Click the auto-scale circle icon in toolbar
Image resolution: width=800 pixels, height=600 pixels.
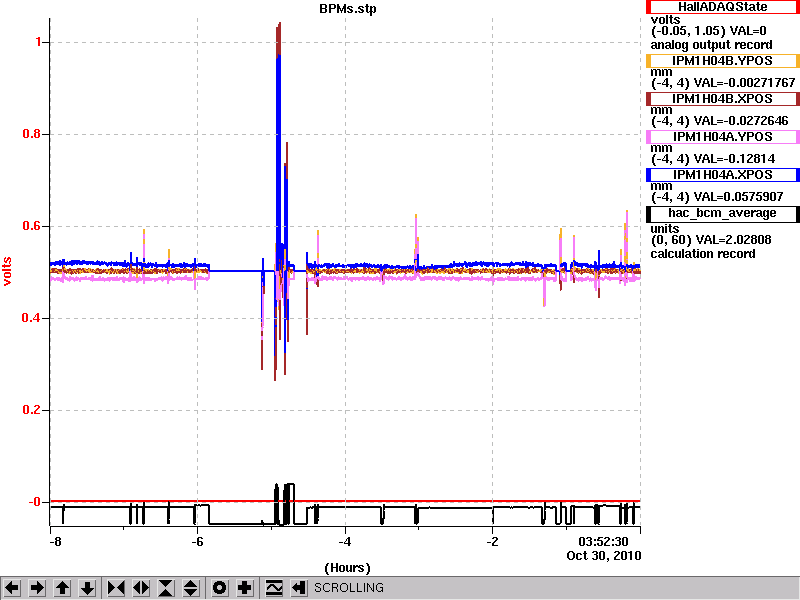click(x=219, y=588)
